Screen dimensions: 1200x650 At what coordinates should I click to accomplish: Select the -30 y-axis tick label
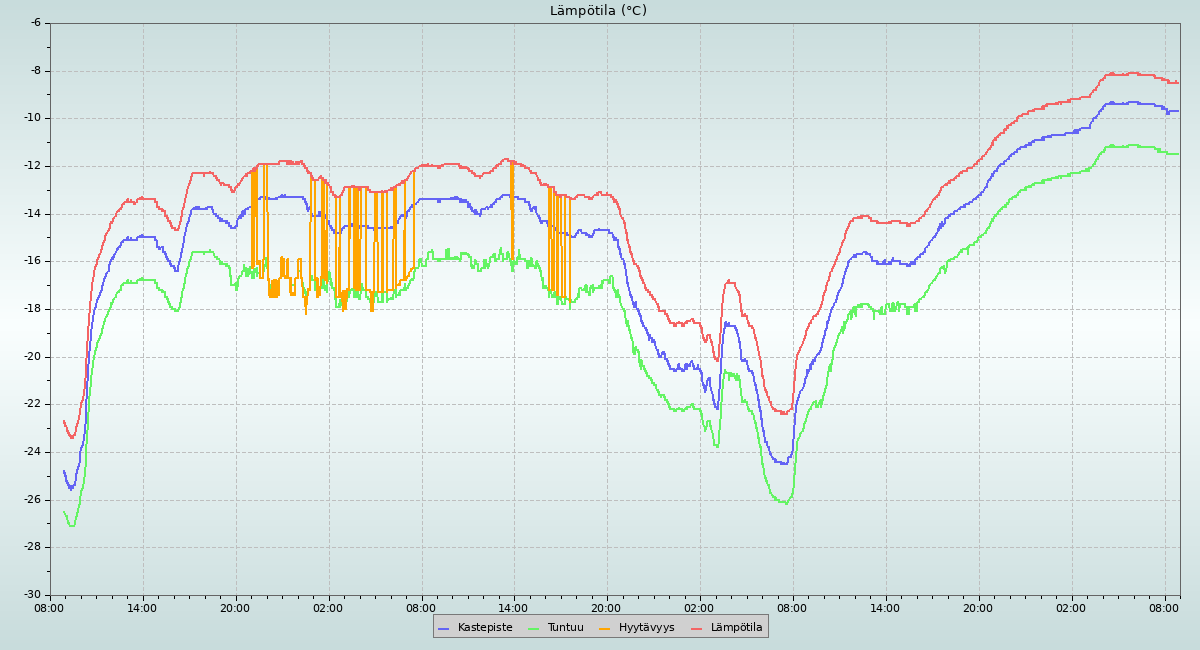point(32,594)
